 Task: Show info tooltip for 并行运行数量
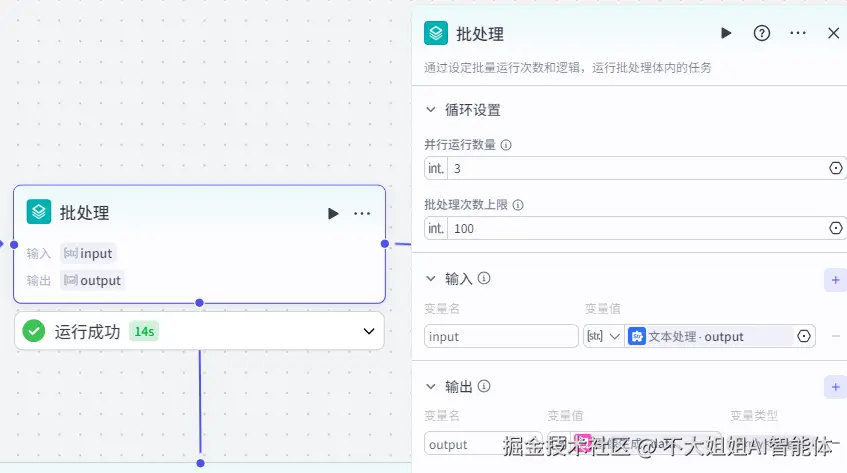506,145
